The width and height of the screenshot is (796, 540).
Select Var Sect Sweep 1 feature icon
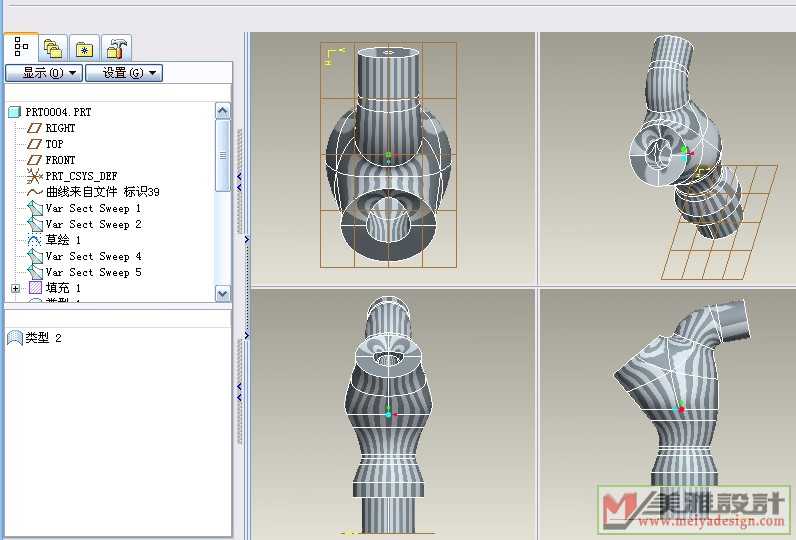[35, 208]
